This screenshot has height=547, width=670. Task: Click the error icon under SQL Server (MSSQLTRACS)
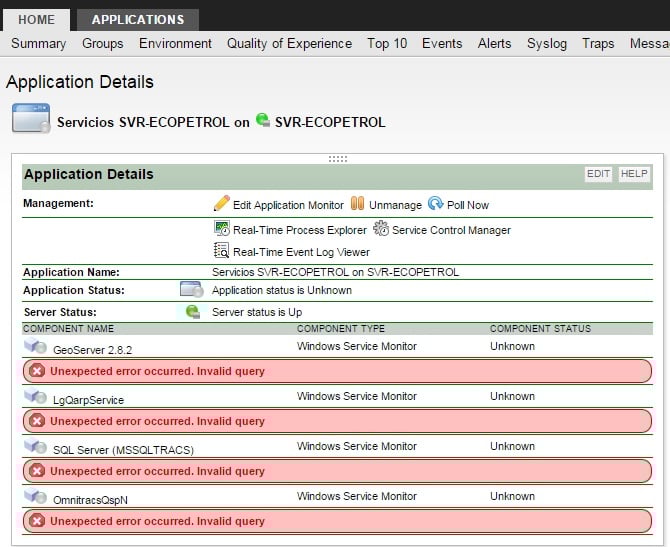point(37,471)
